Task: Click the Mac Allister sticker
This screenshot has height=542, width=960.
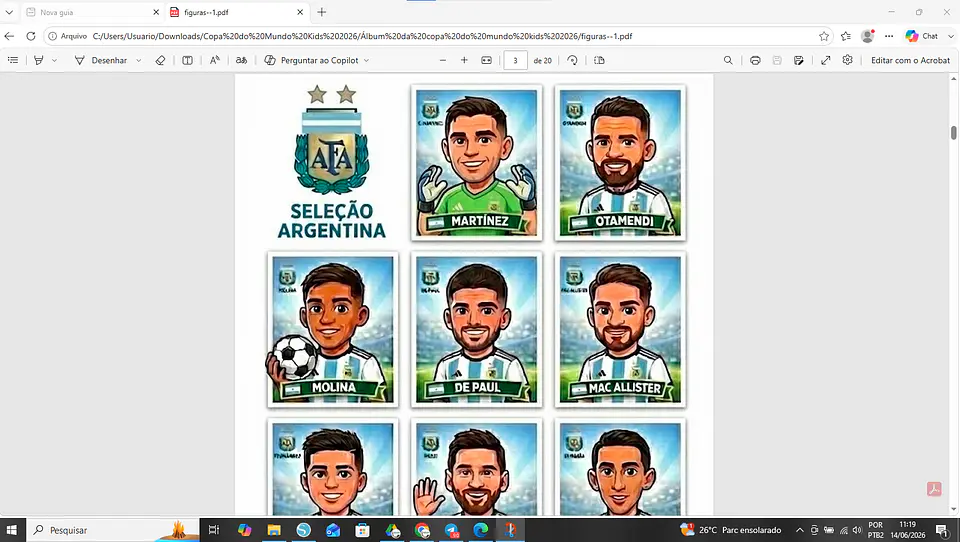Action: pyautogui.click(x=620, y=329)
